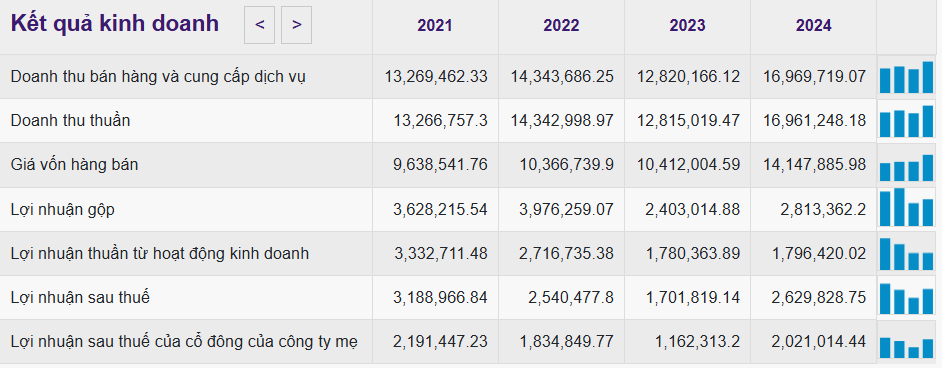Open sparkline chart for Lợi nhuận sau thuế
Viewport: 942px width, 368px height.
907,298
